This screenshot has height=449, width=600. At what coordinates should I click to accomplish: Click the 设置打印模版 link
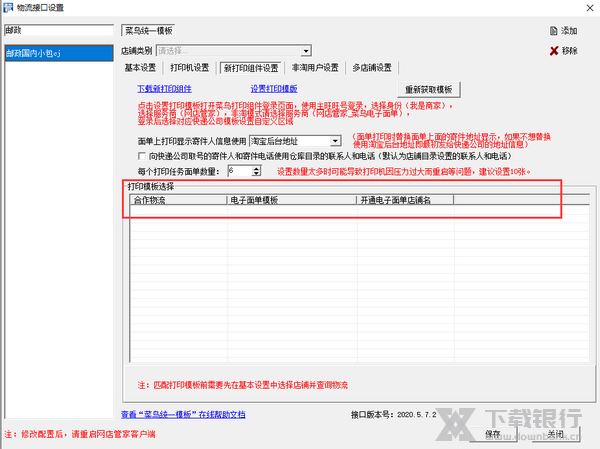coord(274,89)
